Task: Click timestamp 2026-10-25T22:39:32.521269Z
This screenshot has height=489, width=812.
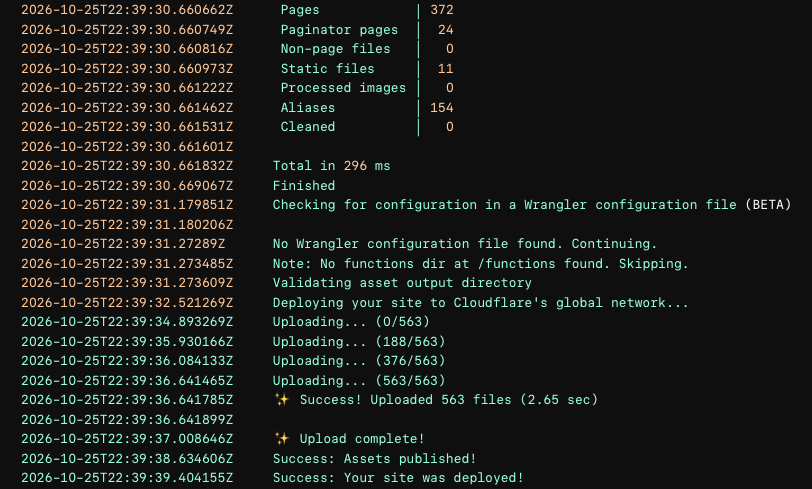Action: [x=127, y=303]
